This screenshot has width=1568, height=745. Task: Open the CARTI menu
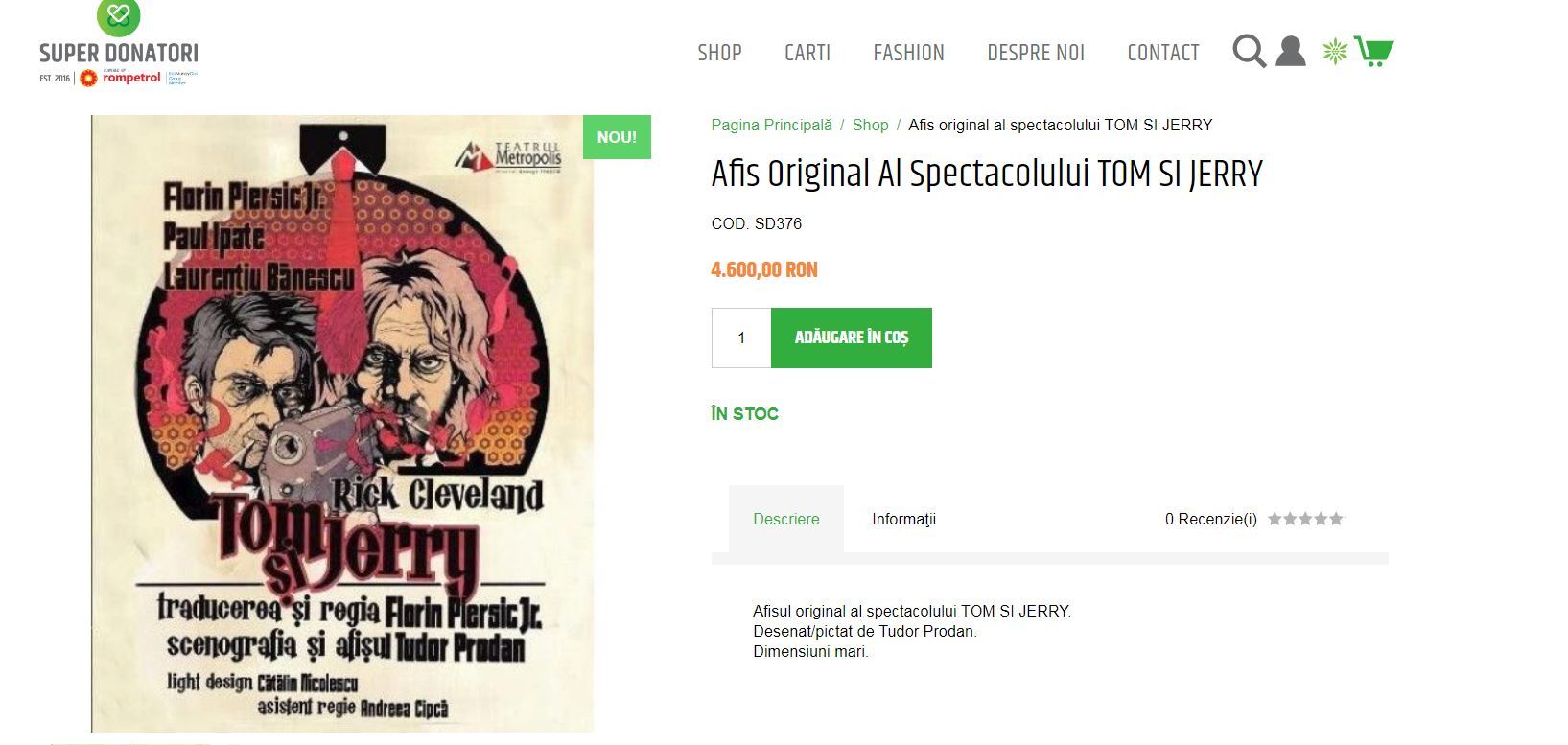(x=807, y=53)
